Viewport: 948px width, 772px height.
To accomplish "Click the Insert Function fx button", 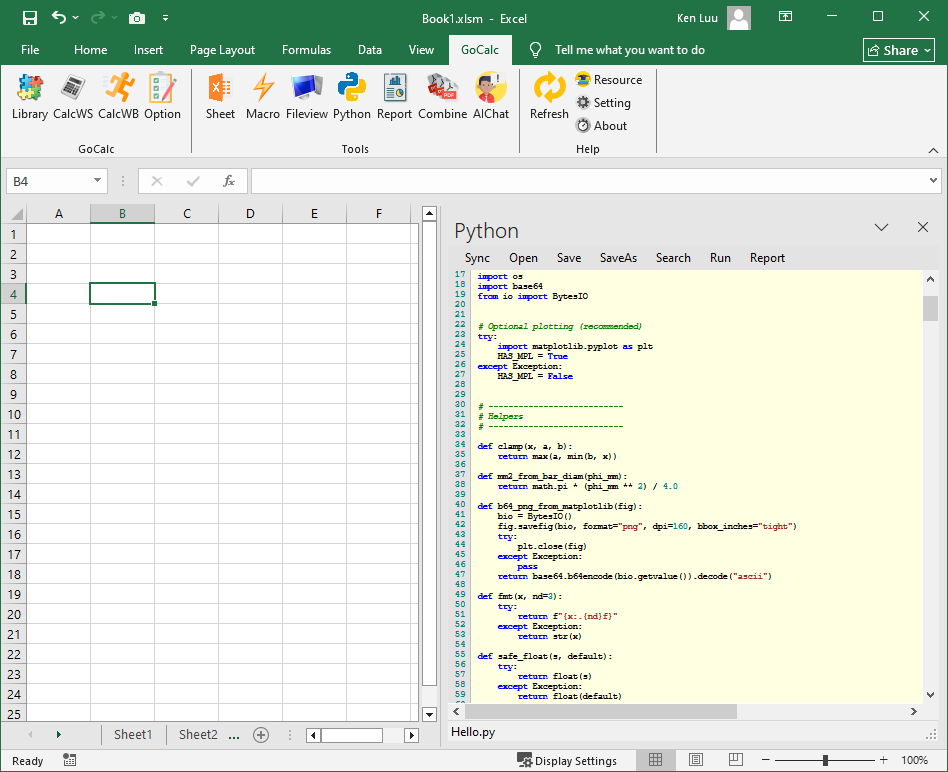I will pos(229,181).
